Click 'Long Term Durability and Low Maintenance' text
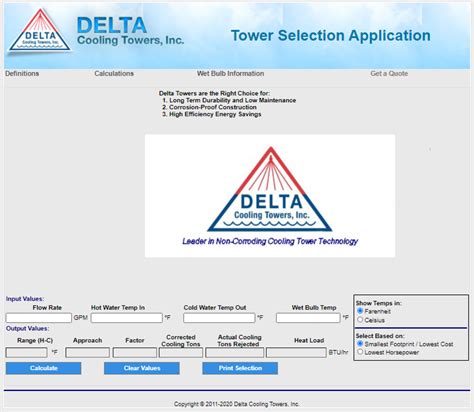 (232, 100)
